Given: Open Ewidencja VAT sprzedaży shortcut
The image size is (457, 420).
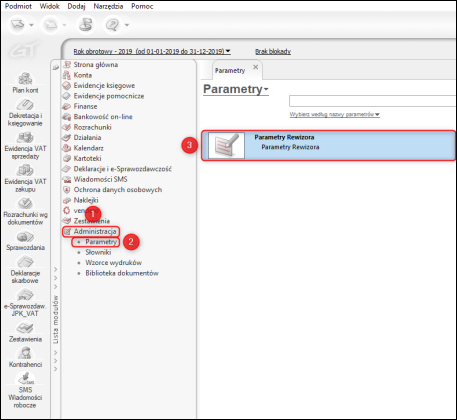Looking at the screenshot, I should pyautogui.click(x=25, y=145).
